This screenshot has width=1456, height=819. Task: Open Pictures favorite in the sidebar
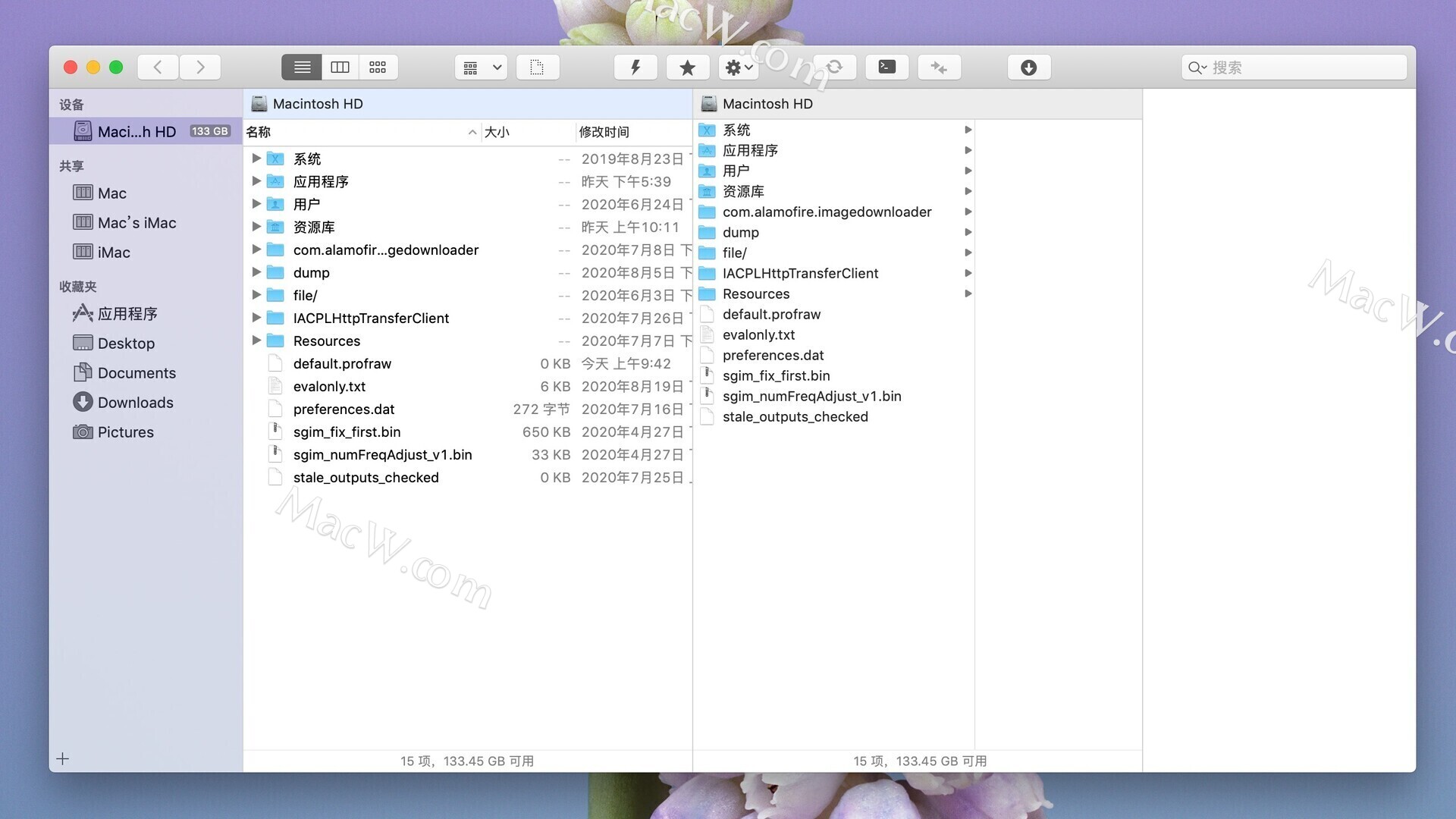pyautogui.click(x=113, y=432)
